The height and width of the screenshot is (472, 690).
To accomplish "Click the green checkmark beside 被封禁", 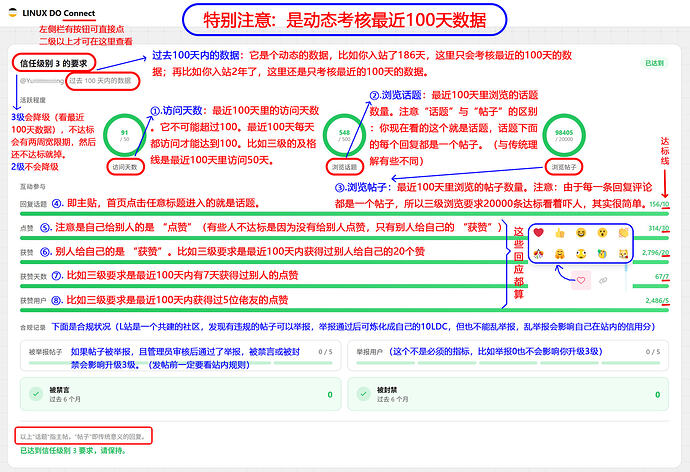I will tap(363, 394).
